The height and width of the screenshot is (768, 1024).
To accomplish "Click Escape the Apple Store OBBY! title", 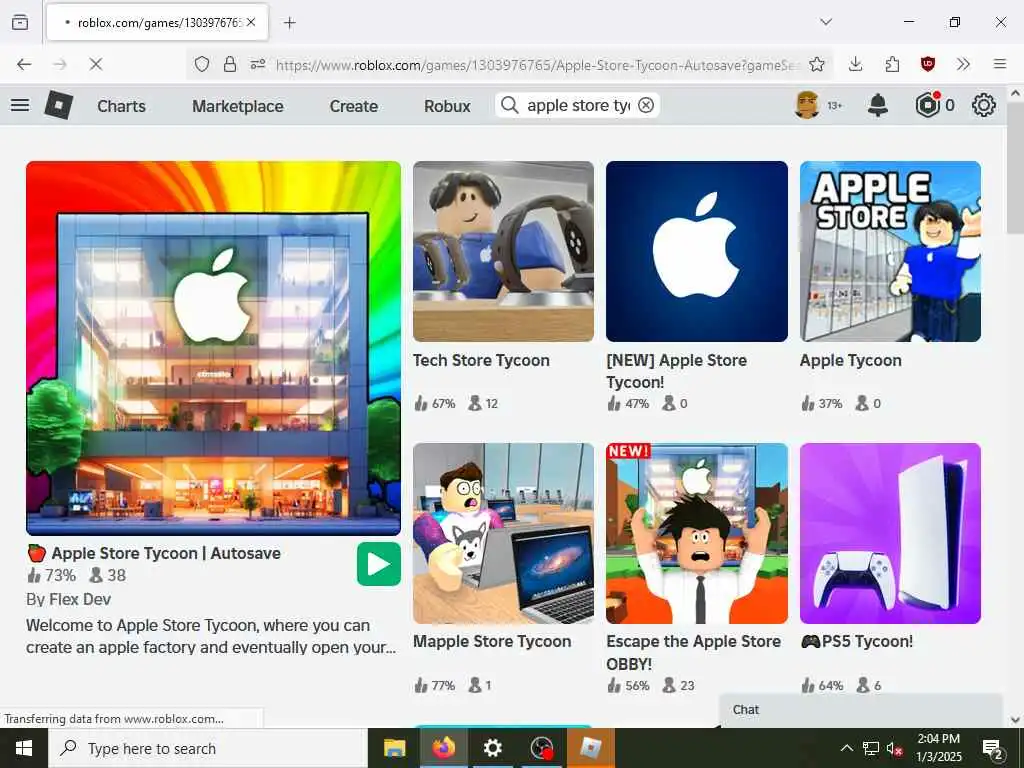I will (694, 652).
